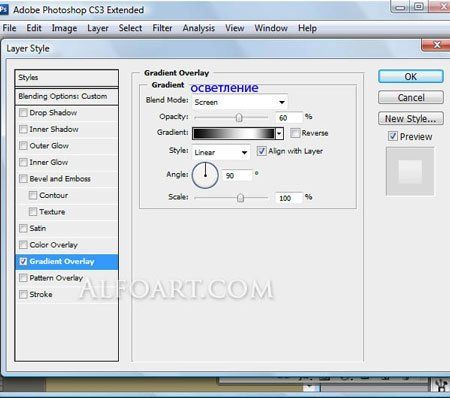The image size is (450, 398).
Task: Click the style preview thumbnail
Action: [x=410, y=171]
